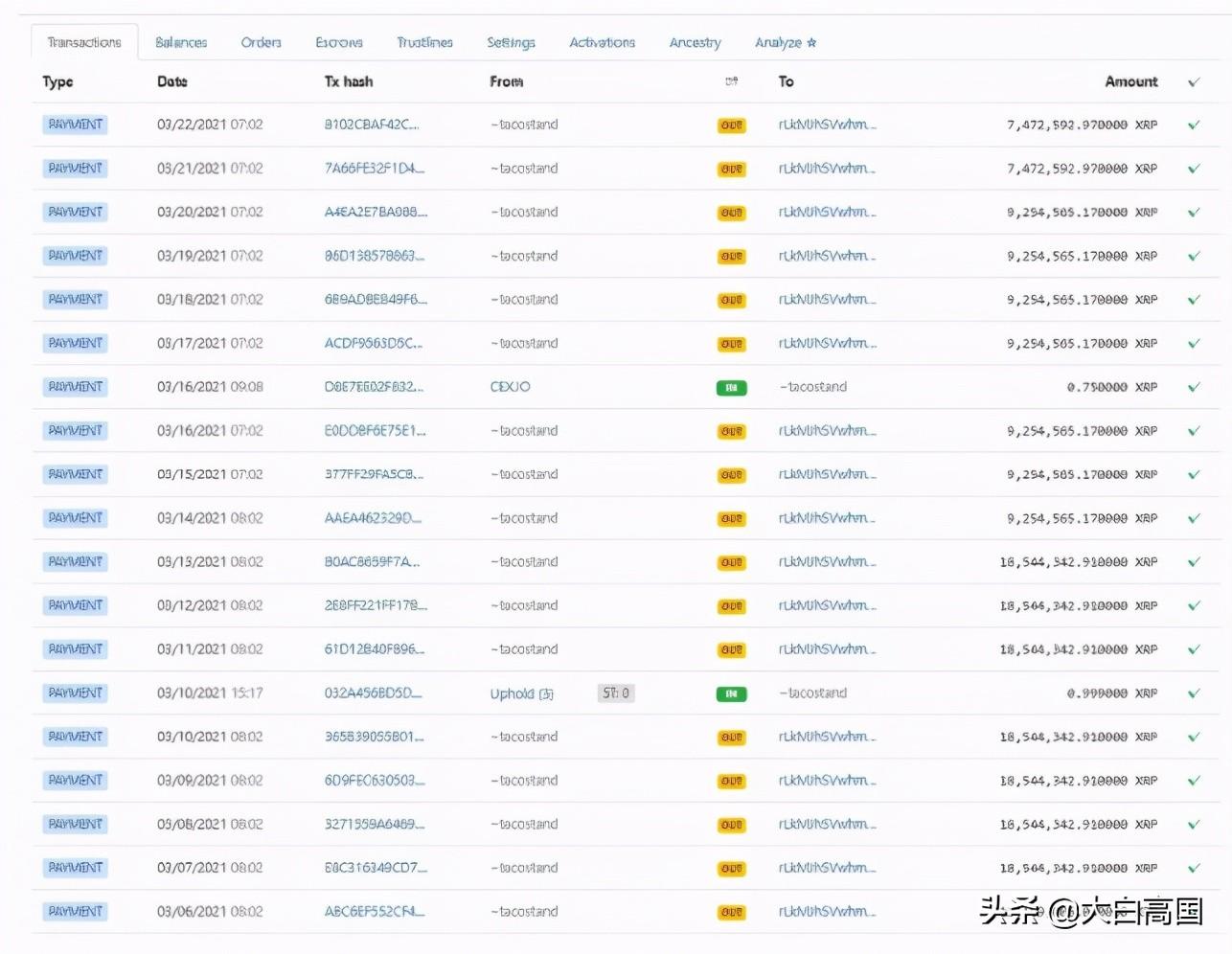The image size is (1232, 954).
Task: Click the green IN badge on the Uphold row
Action: (731, 693)
